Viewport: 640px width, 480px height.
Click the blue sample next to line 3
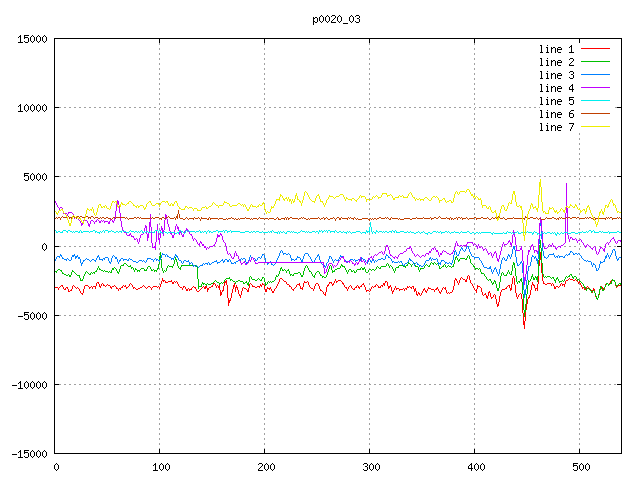point(596,75)
